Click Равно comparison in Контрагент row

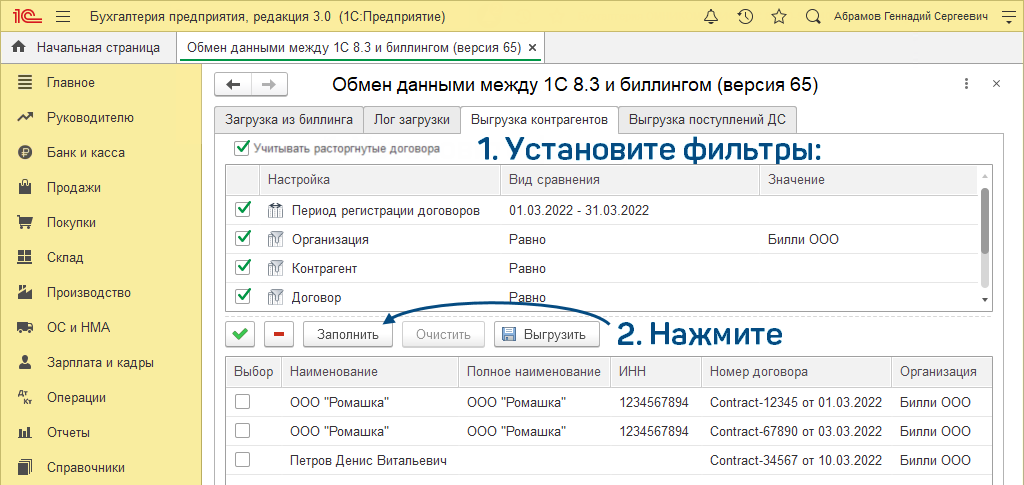tap(527, 268)
